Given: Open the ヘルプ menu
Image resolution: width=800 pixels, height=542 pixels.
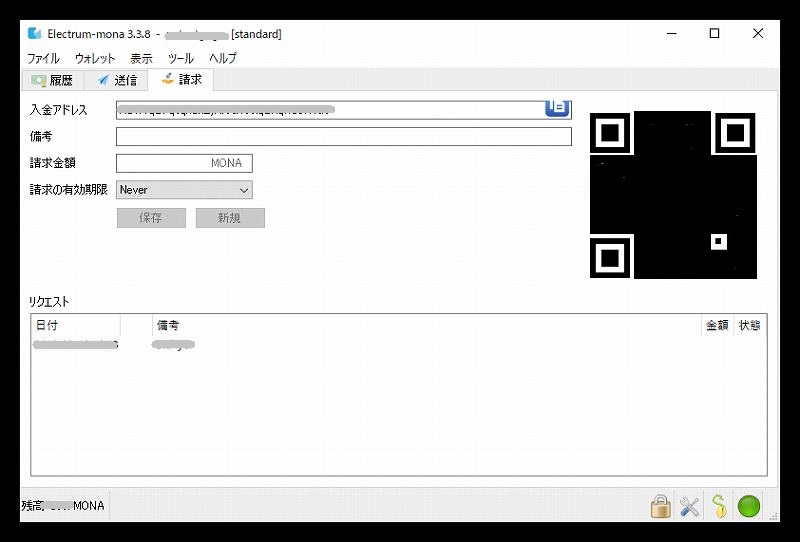Looking at the screenshot, I should [x=223, y=58].
